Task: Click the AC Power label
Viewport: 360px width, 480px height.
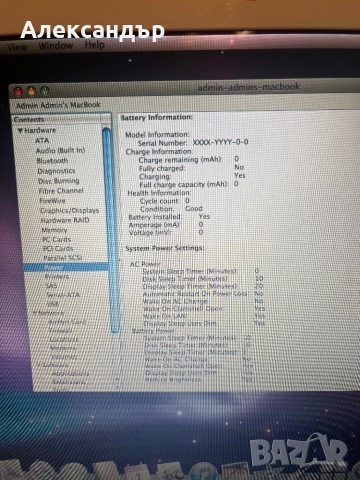Action: (x=145, y=264)
